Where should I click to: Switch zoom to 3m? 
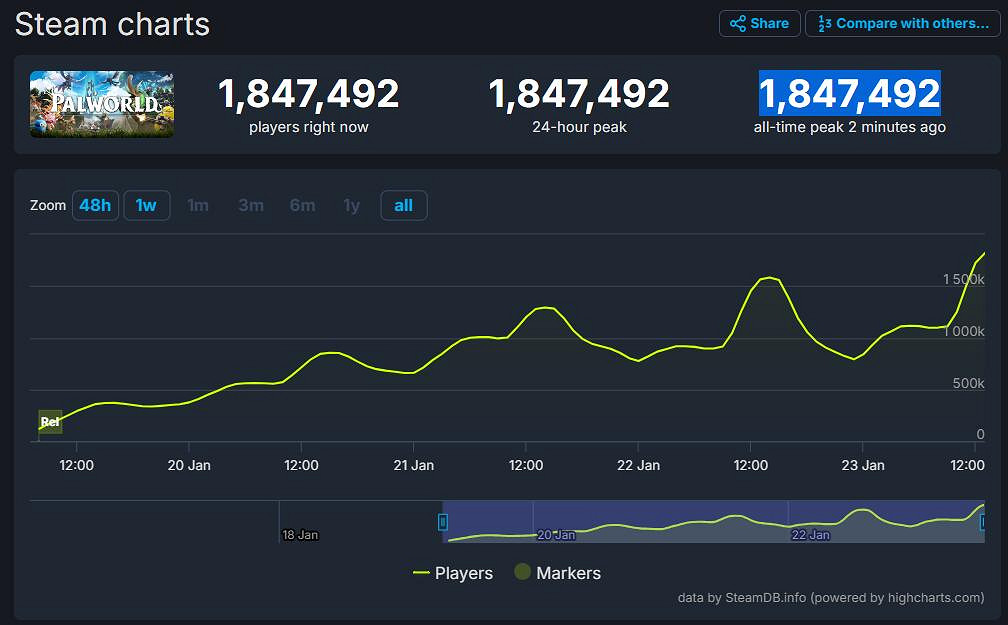251,205
